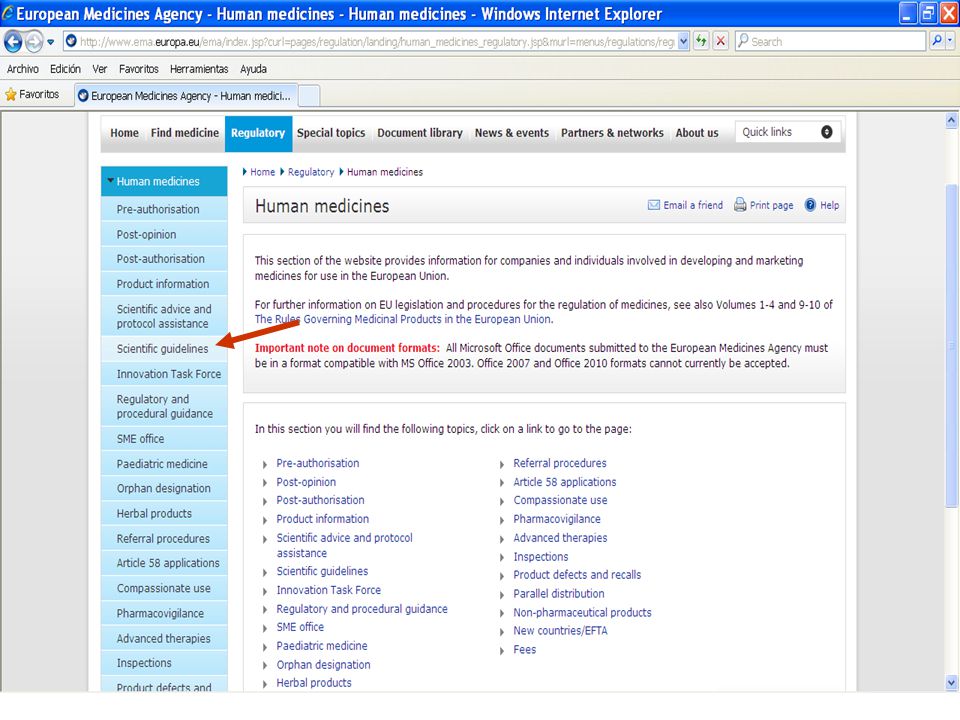Click The Rules Governing Medicinal Products link
960x720 pixels.
tap(403, 319)
